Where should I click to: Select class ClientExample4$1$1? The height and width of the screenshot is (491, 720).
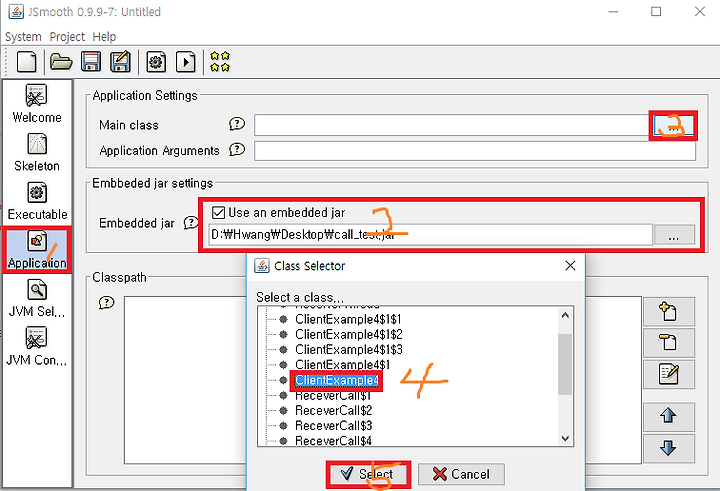point(348,319)
